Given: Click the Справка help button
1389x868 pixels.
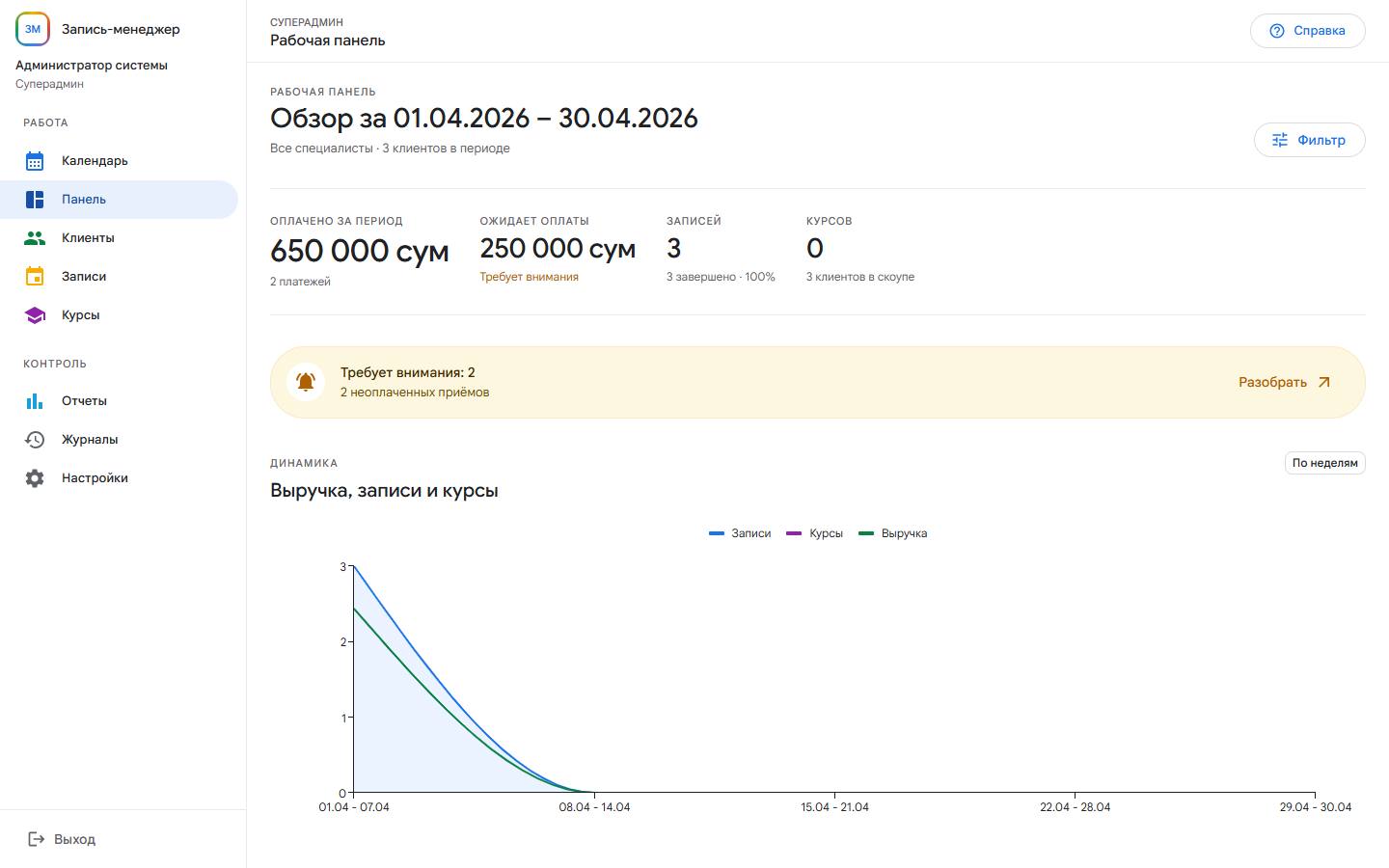Looking at the screenshot, I should point(1307,31).
